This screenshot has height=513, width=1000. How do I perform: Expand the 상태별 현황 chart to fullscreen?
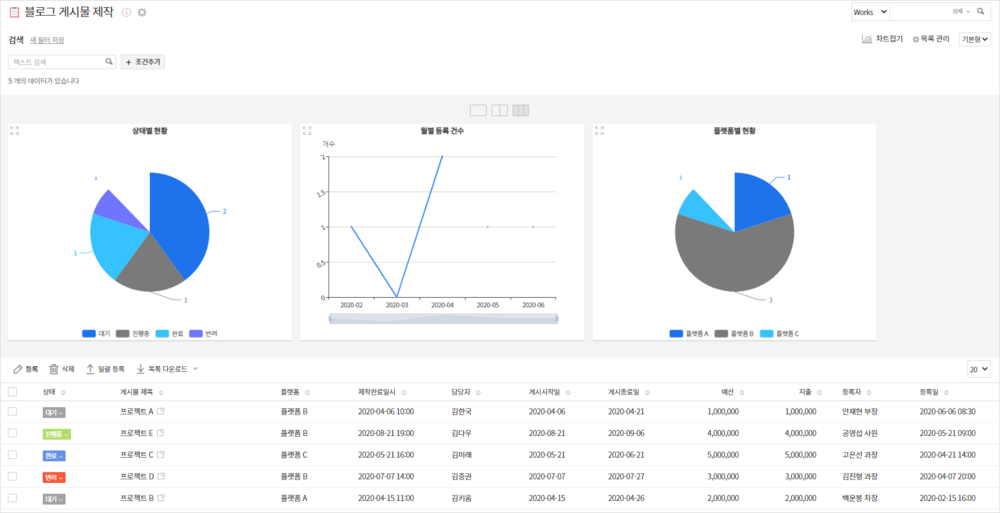pos(15,130)
